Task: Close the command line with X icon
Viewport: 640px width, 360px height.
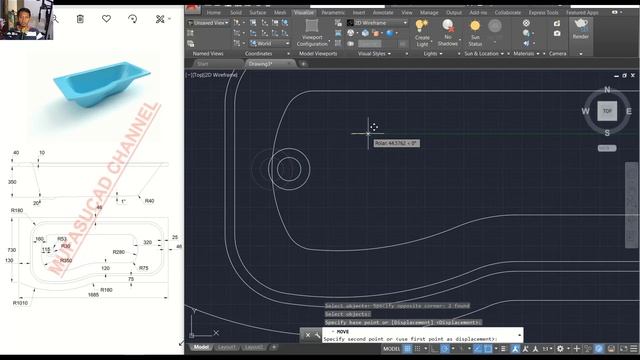Action: 308,335
